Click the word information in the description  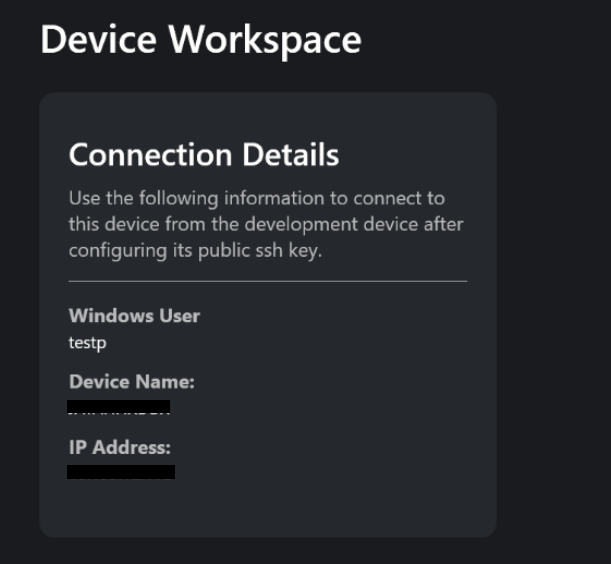click(x=274, y=198)
